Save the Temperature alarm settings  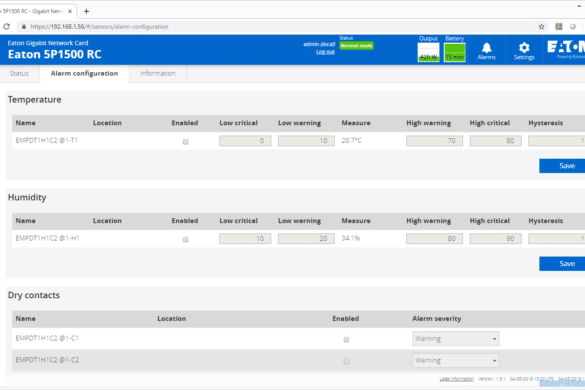(x=562, y=166)
